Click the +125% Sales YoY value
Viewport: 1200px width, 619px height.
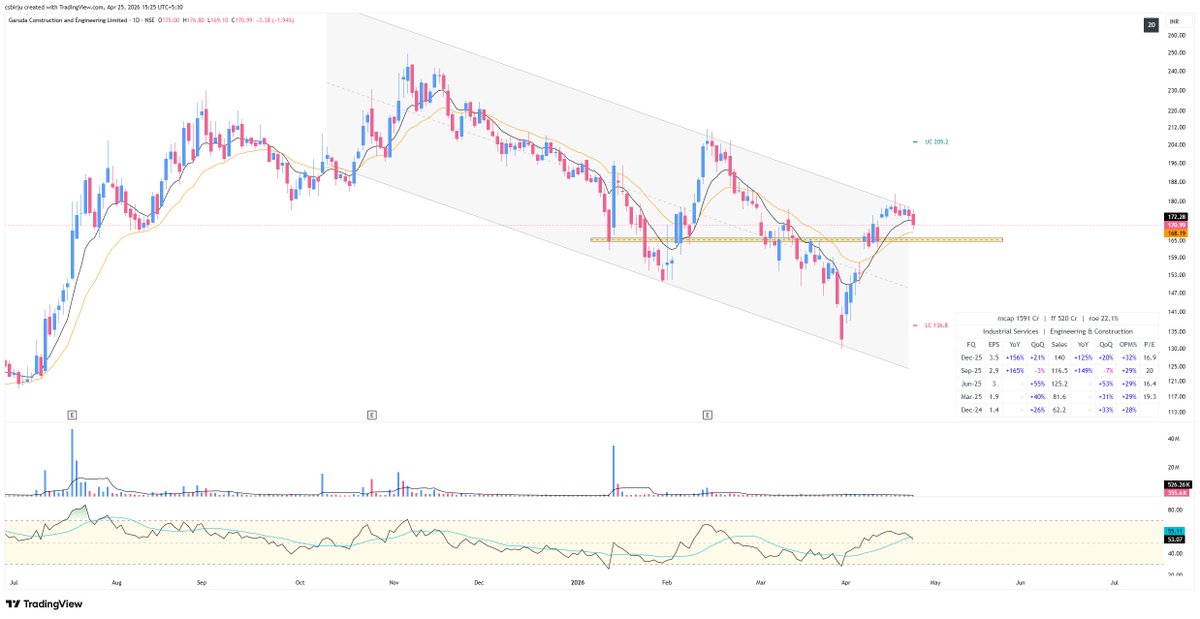pyautogui.click(x=1083, y=356)
